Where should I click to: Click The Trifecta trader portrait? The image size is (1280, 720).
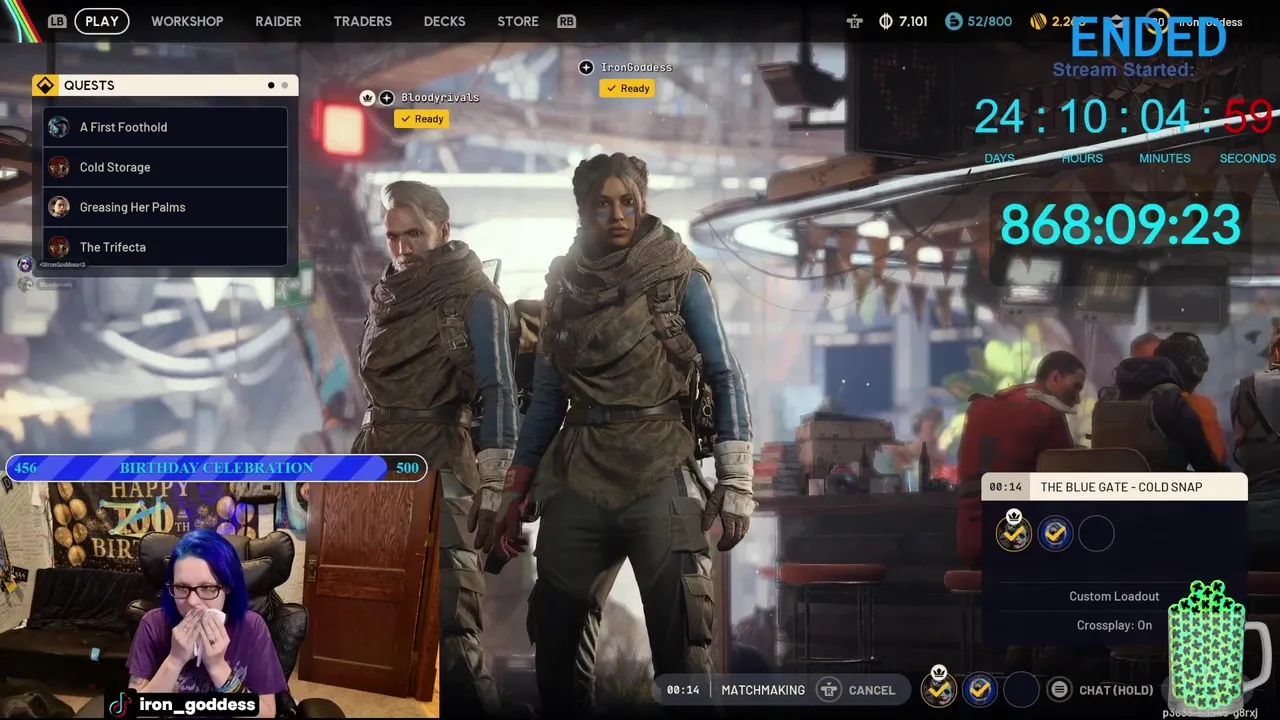[x=59, y=247]
